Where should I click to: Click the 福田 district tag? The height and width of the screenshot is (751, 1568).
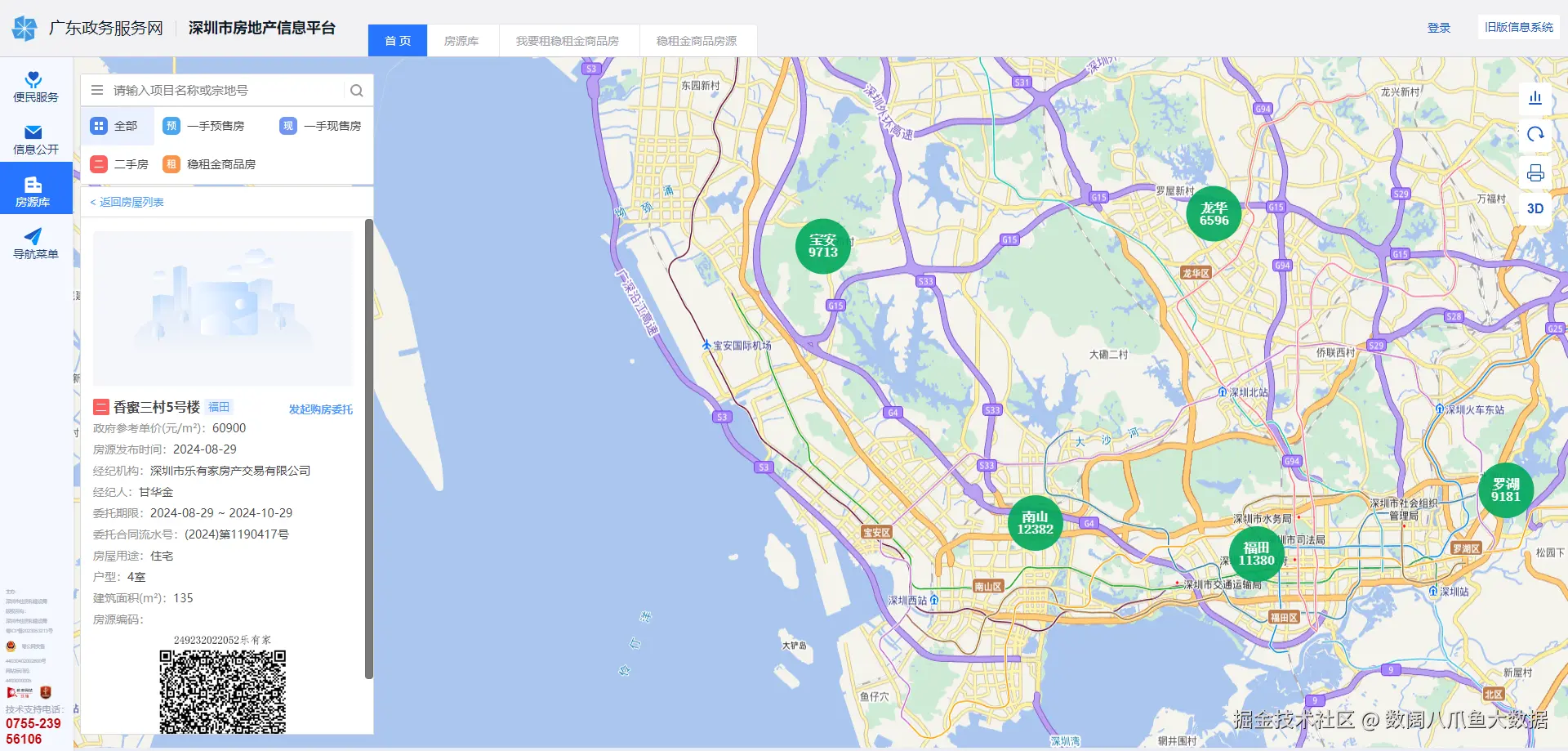(219, 407)
